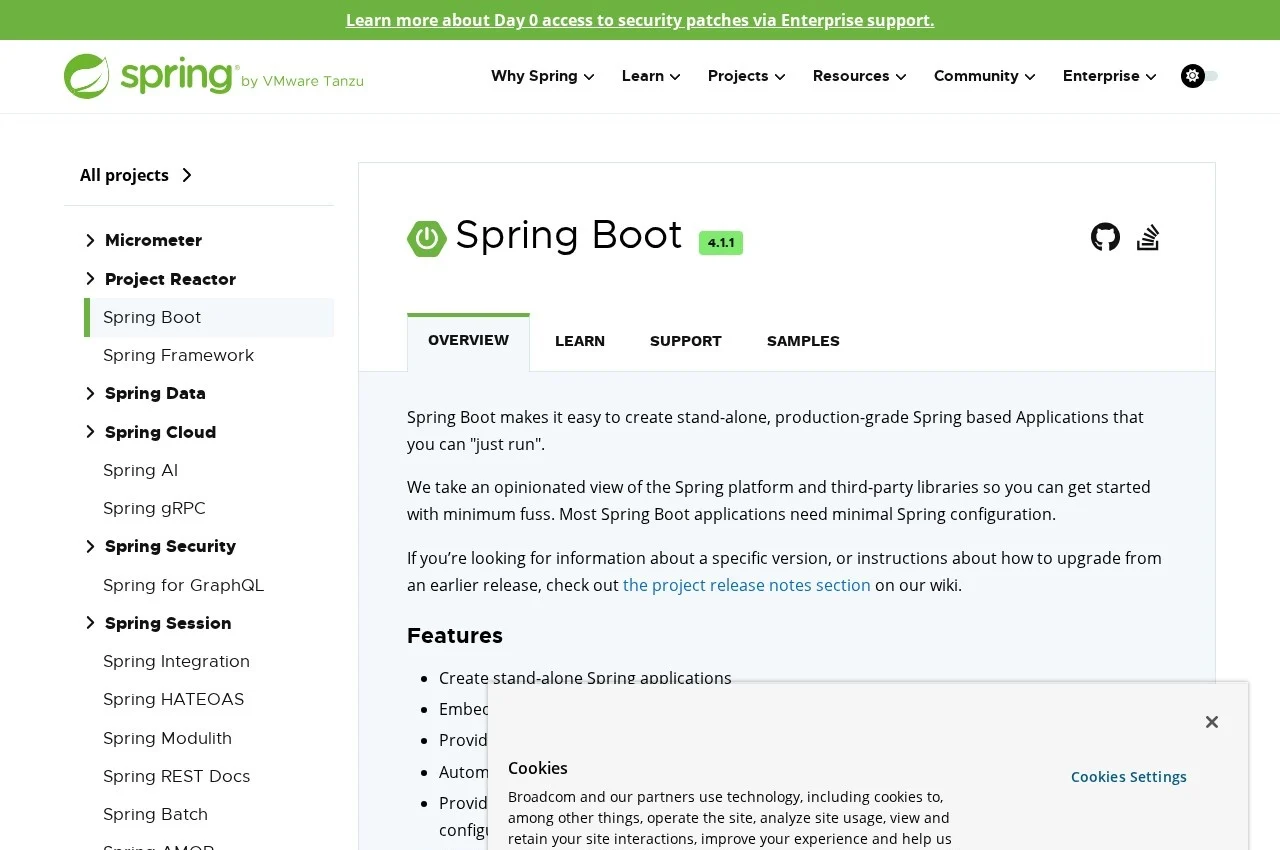Open the Support tab
This screenshot has width=1280, height=850.
[686, 341]
